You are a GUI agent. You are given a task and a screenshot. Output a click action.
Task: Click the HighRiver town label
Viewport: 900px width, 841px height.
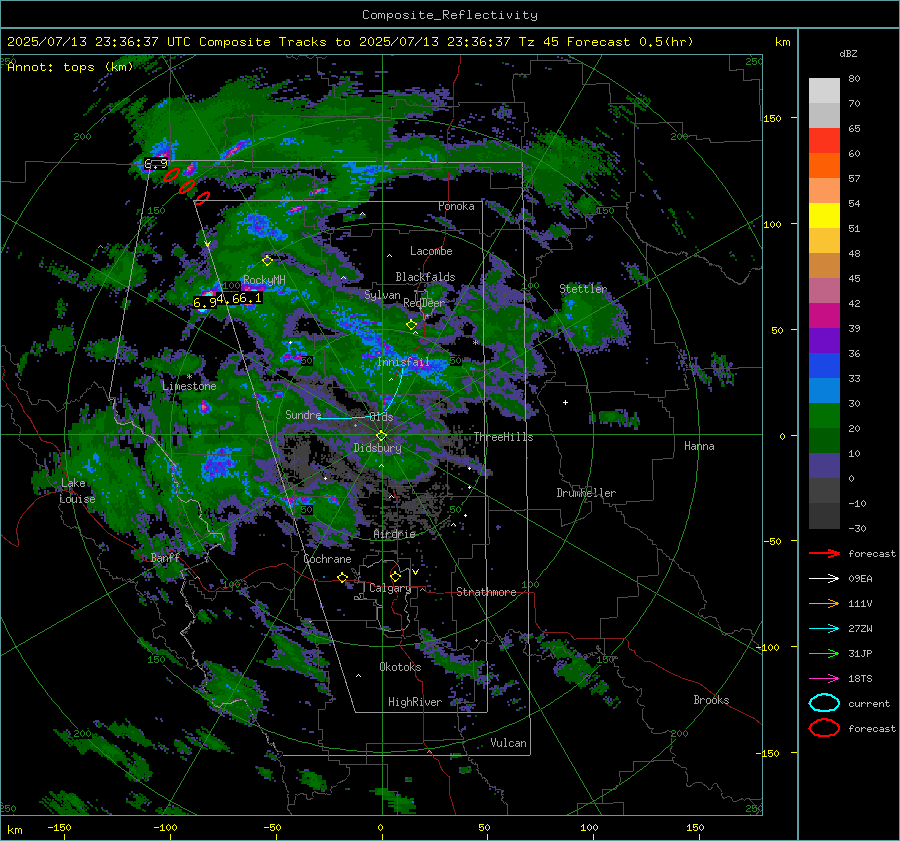pyautogui.click(x=415, y=702)
